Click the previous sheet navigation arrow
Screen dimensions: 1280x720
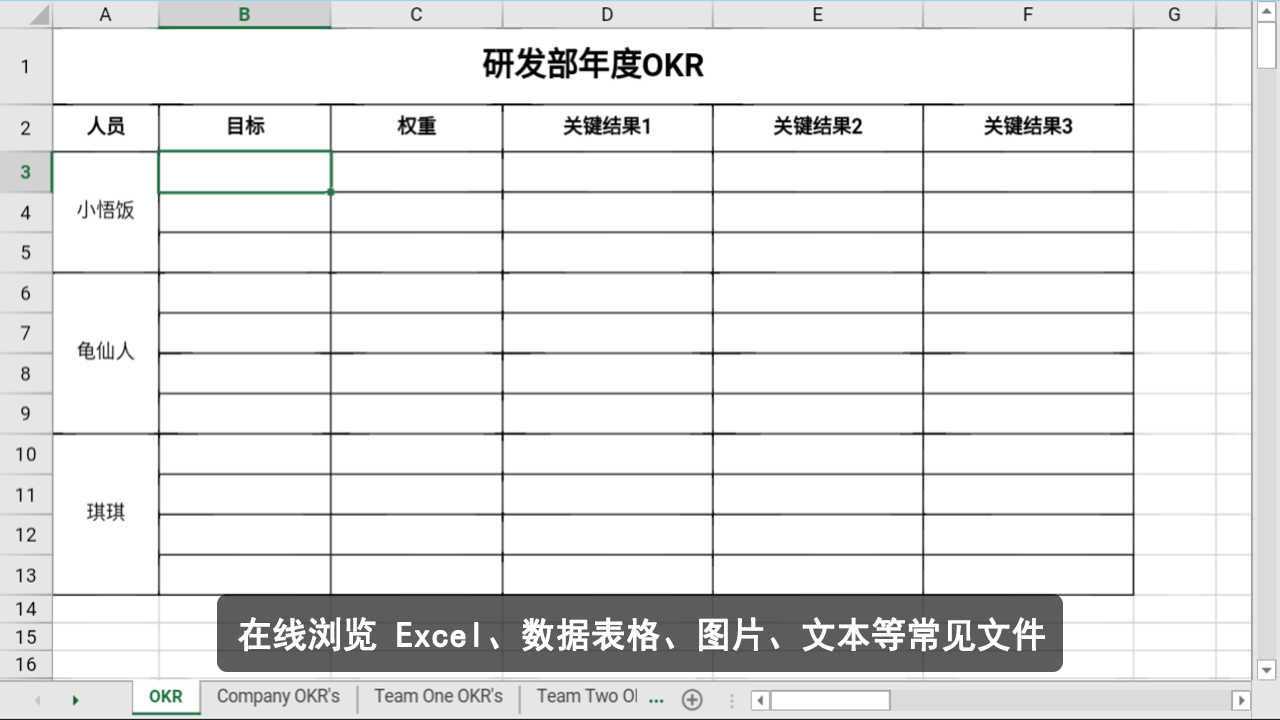(x=38, y=700)
